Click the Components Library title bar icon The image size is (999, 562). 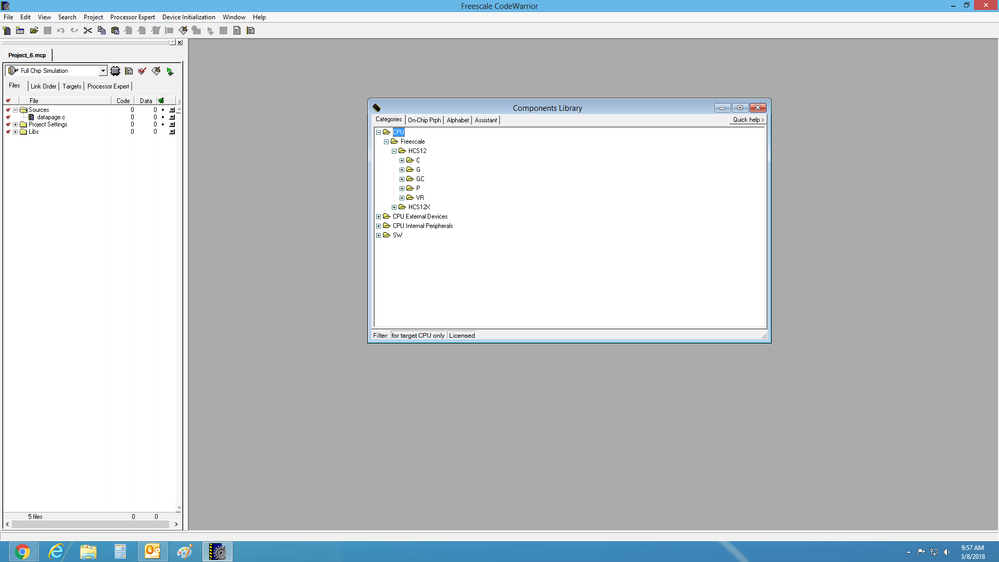[377, 108]
